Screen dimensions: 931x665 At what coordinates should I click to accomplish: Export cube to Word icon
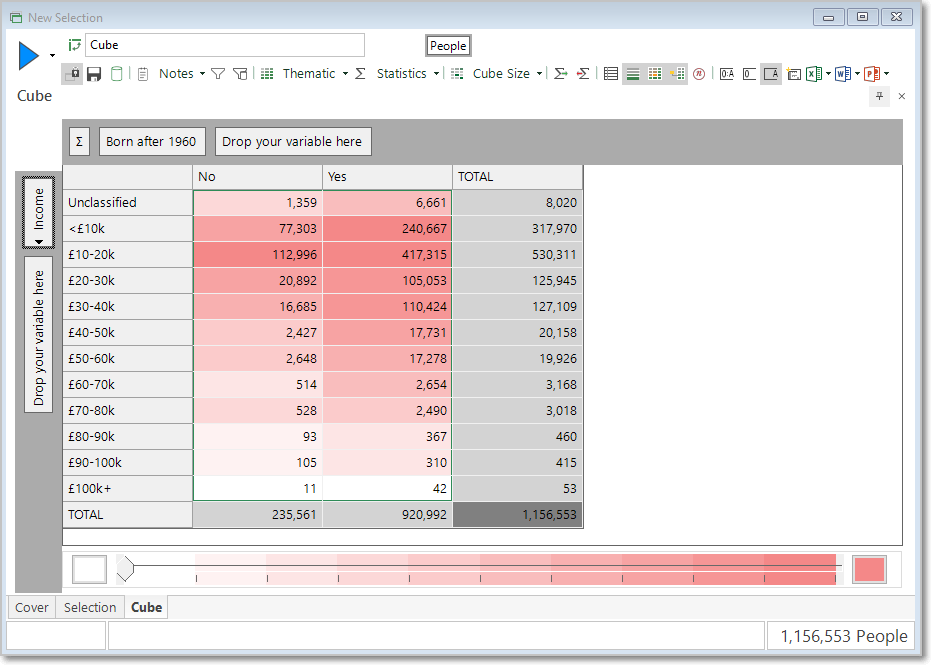pyautogui.click(x=843, y=74)
